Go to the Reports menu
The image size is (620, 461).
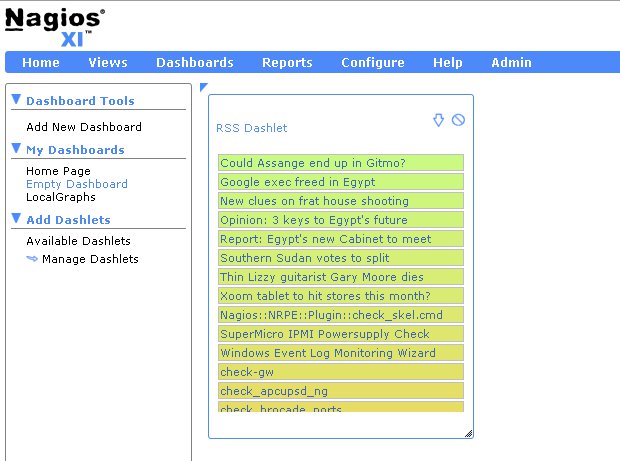click(287, 62)
